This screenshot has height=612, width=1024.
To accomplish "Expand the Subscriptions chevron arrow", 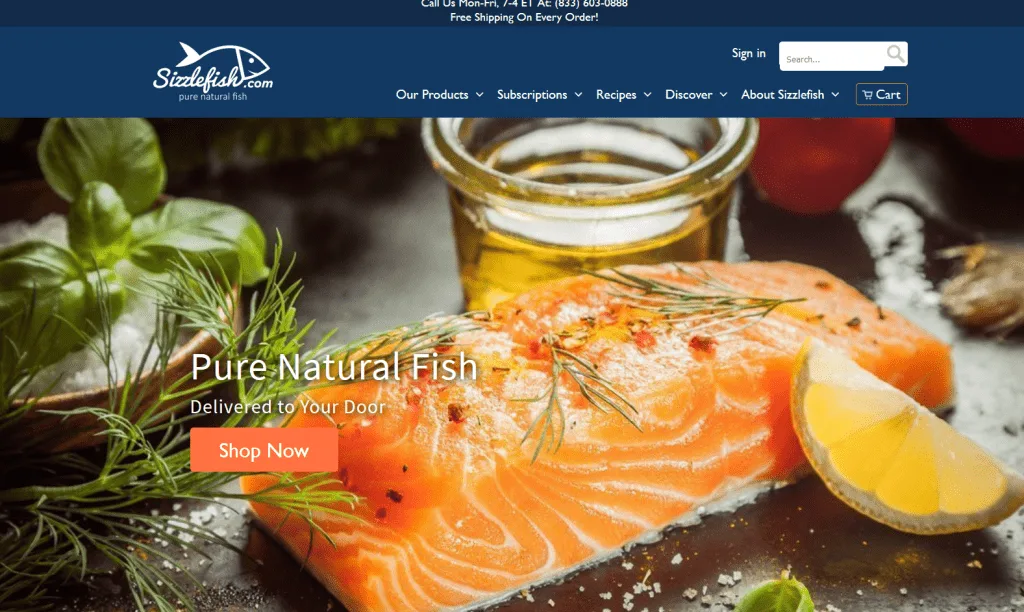I will (x=578, y=95).
